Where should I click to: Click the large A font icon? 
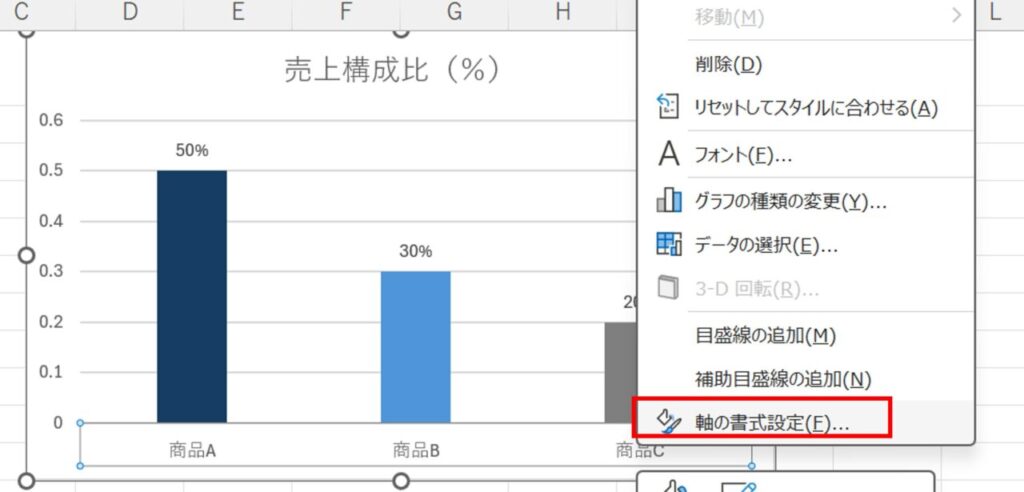pos(669,155)
